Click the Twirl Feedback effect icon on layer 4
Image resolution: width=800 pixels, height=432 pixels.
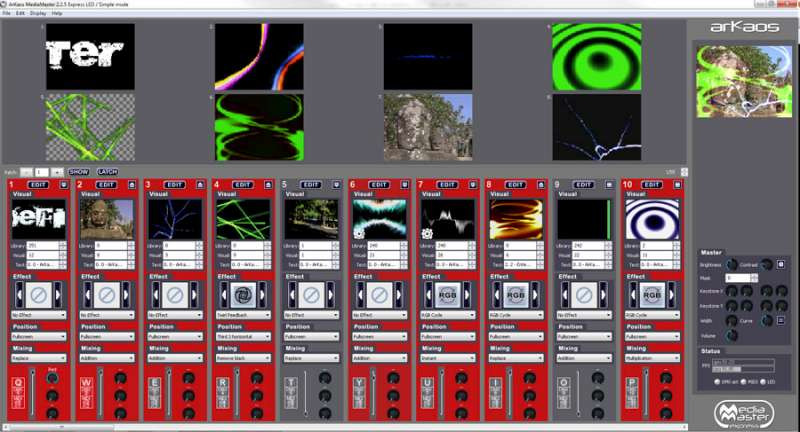[240, 295]
